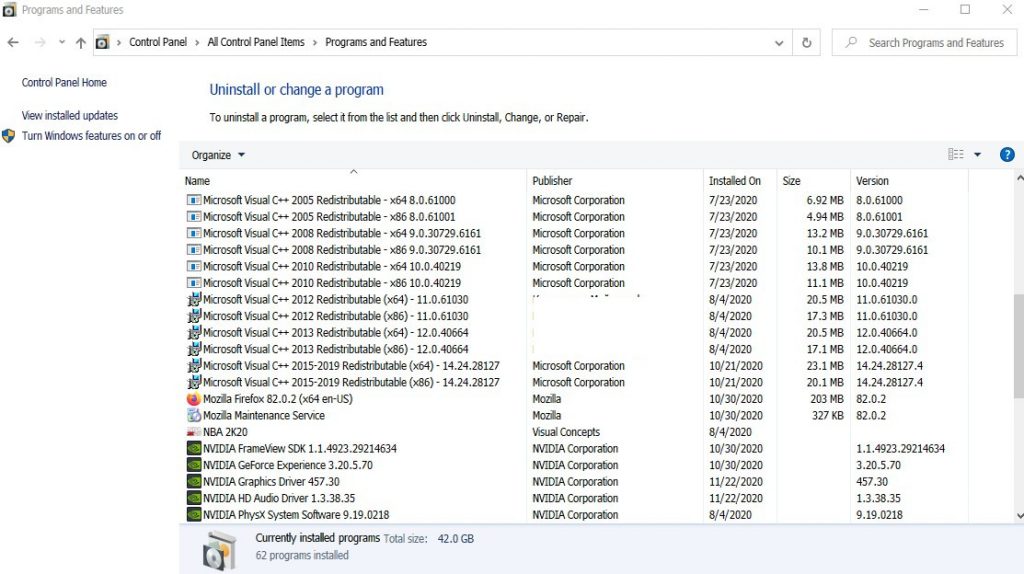Click the change view icon
Viewport: 1024px width, 574px height.
(955, 154)
